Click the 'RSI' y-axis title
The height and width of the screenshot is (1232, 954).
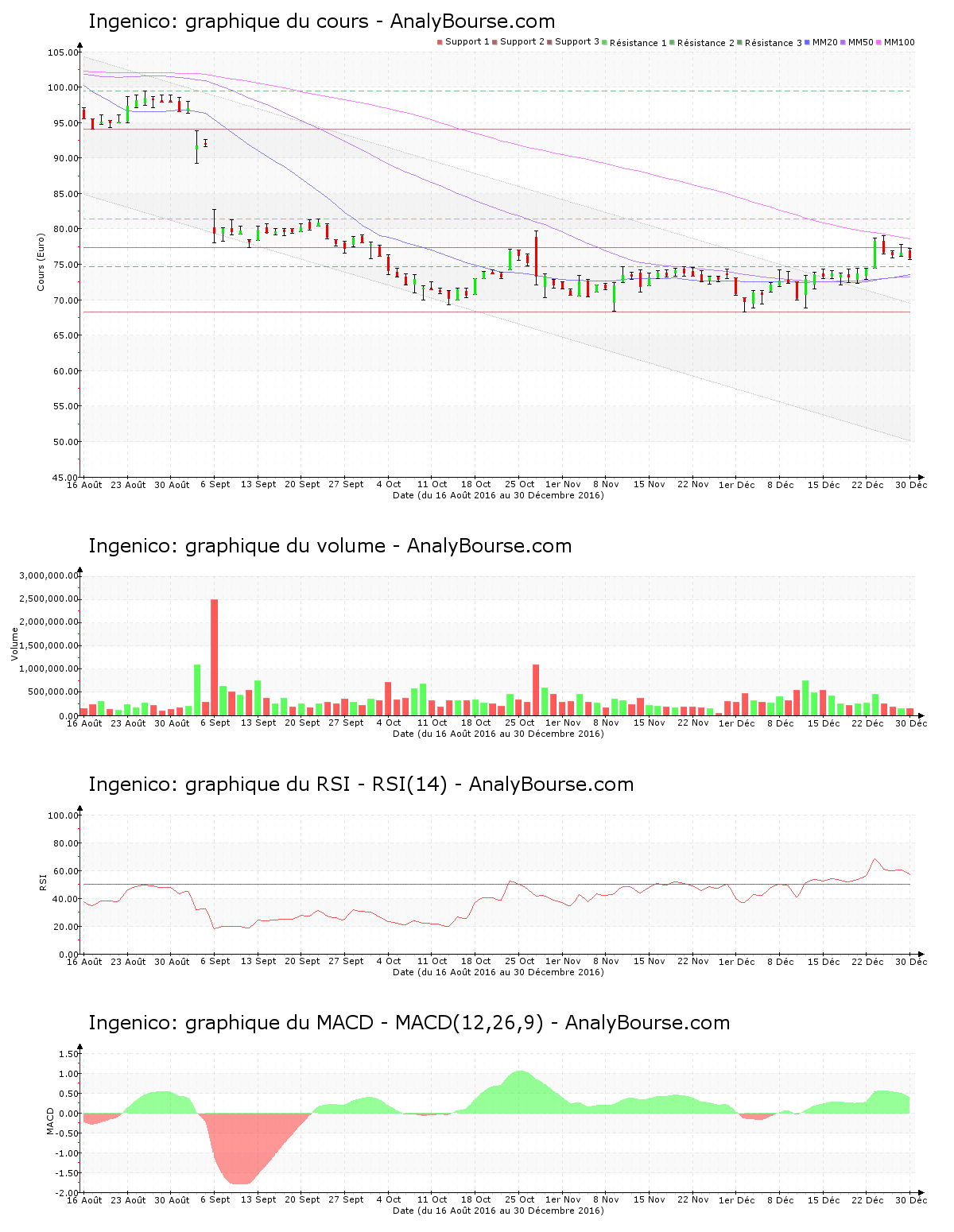click(43, 881)
